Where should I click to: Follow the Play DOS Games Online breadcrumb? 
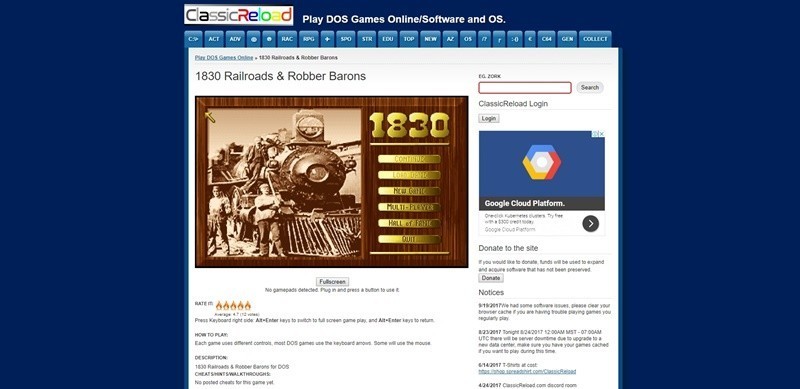click(x=224, y=58)
